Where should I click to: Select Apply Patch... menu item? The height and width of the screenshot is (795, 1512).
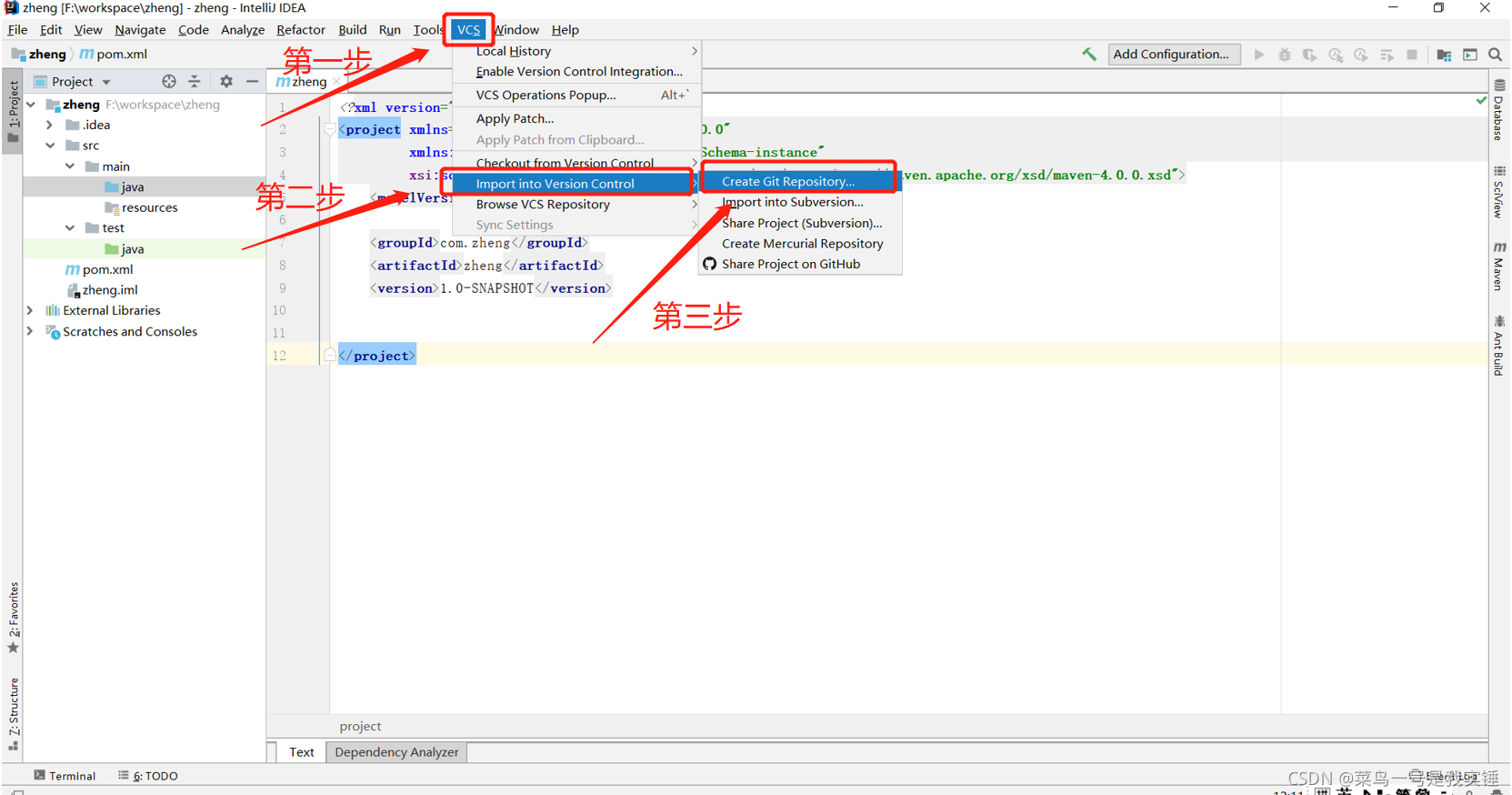pyautogui.click(x=576, y=118)
